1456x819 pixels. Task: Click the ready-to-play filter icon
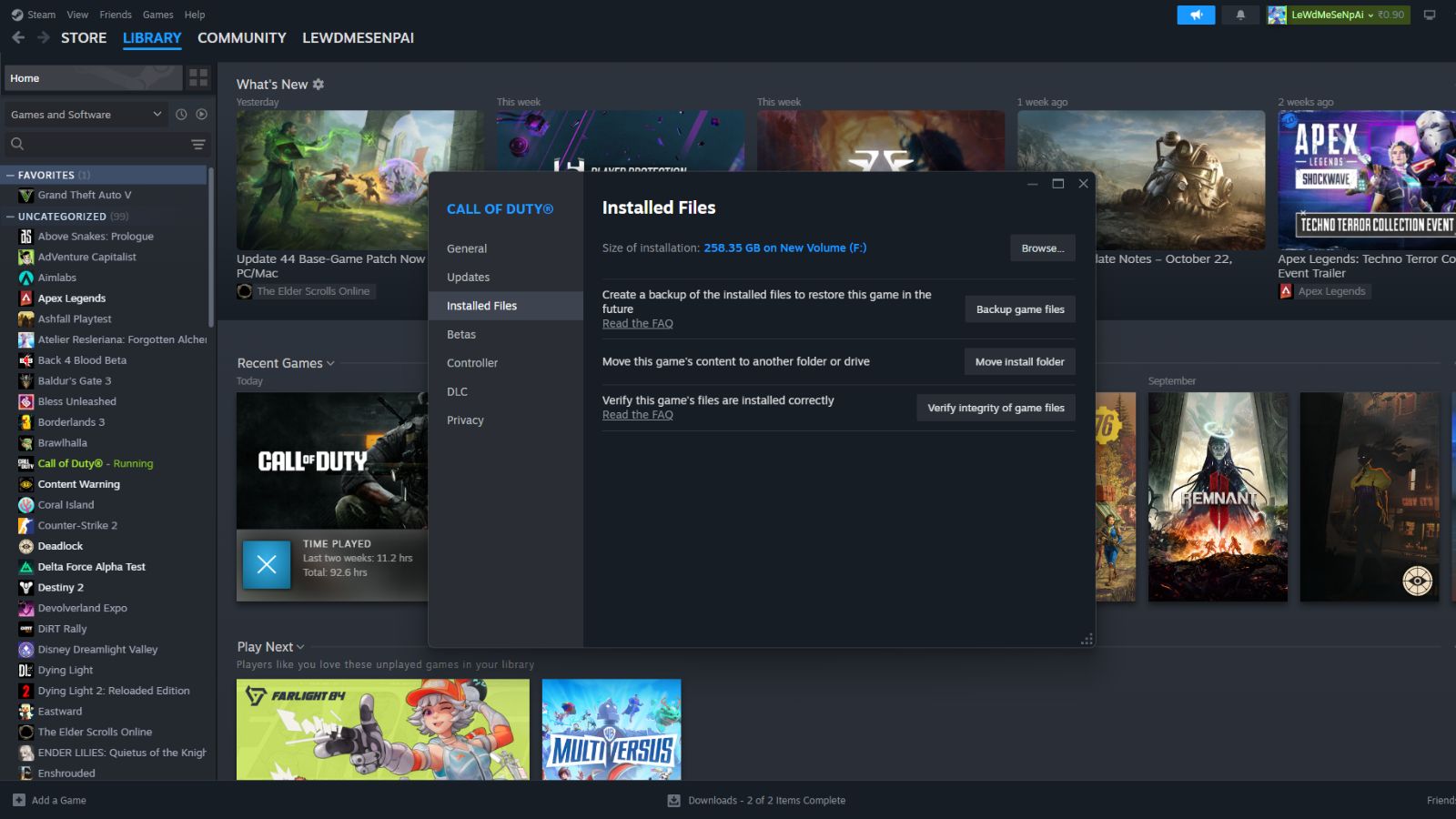202,115
